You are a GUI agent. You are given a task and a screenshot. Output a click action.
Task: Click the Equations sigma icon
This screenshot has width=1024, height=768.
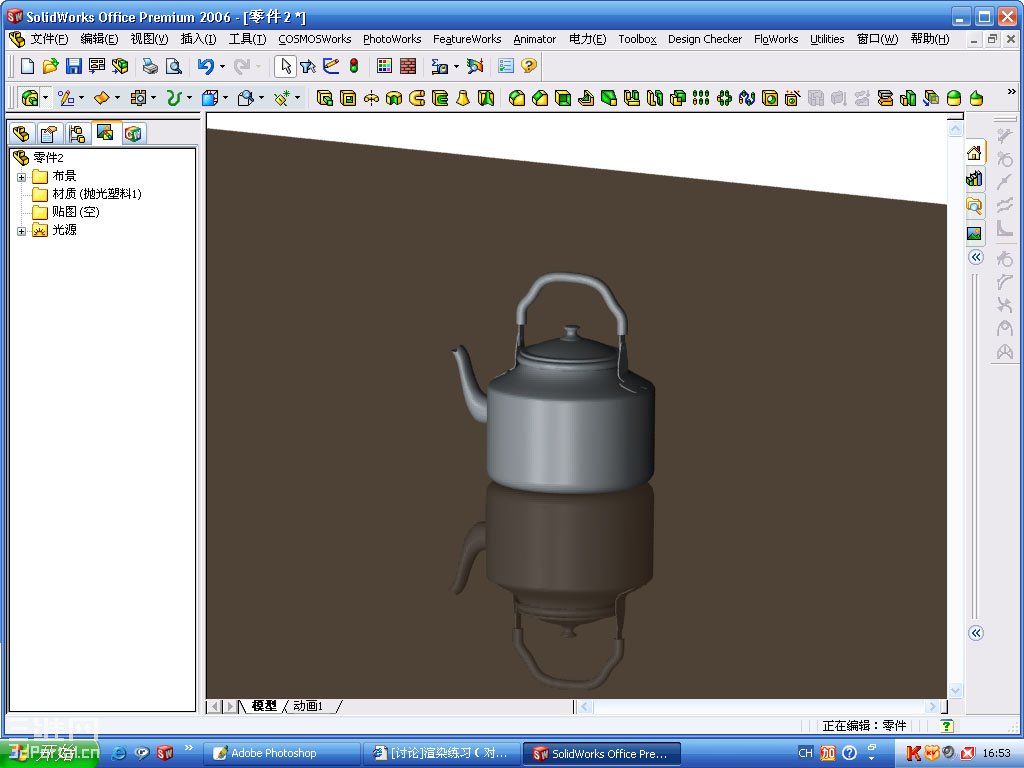pos(440,66)
